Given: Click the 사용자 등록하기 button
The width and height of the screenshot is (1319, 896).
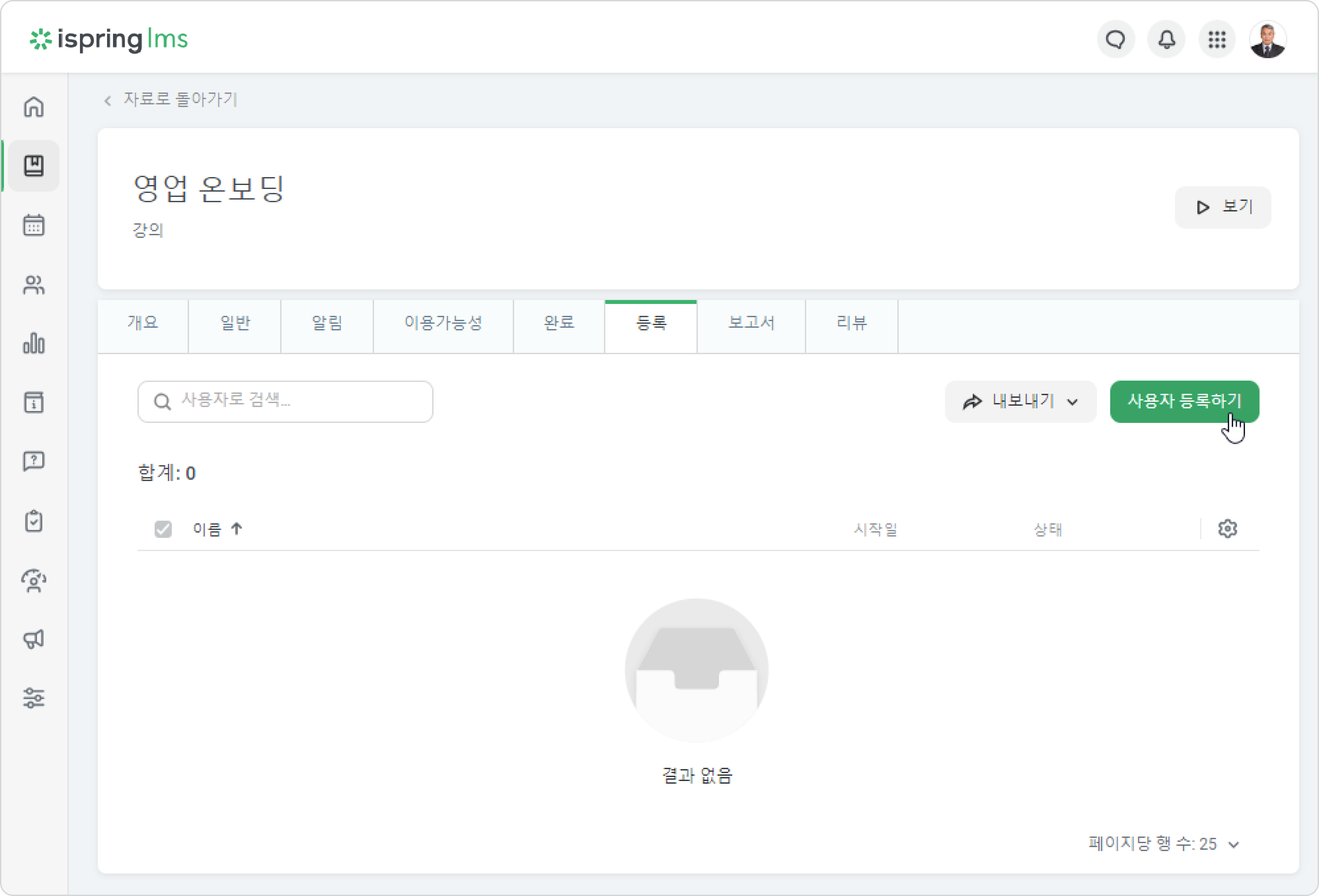Looking at the screenshot, I should (x=1185, y=402).
